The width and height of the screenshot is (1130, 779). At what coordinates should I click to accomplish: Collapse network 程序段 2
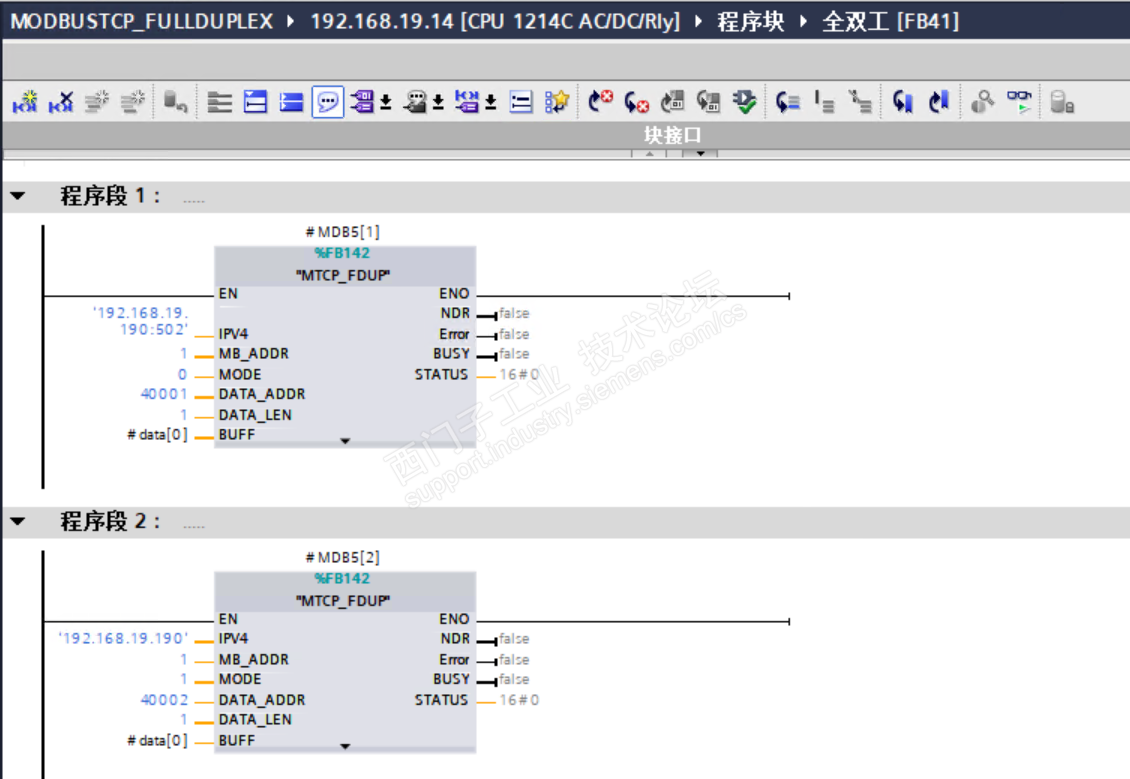coord(18,521)
